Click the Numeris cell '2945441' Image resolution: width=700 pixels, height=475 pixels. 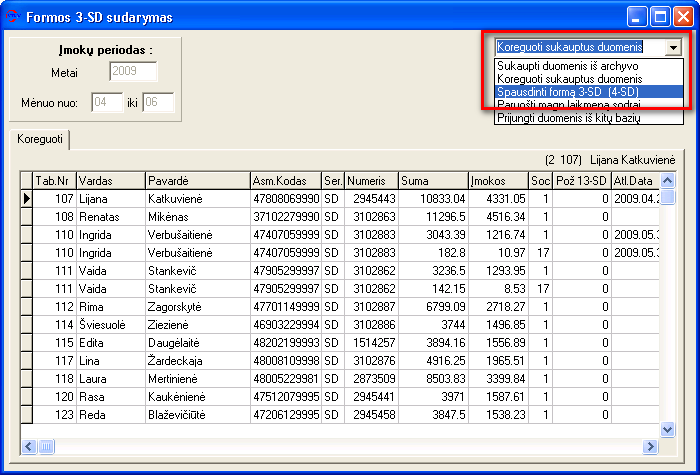pyautogui.click(x=371, y=397)
